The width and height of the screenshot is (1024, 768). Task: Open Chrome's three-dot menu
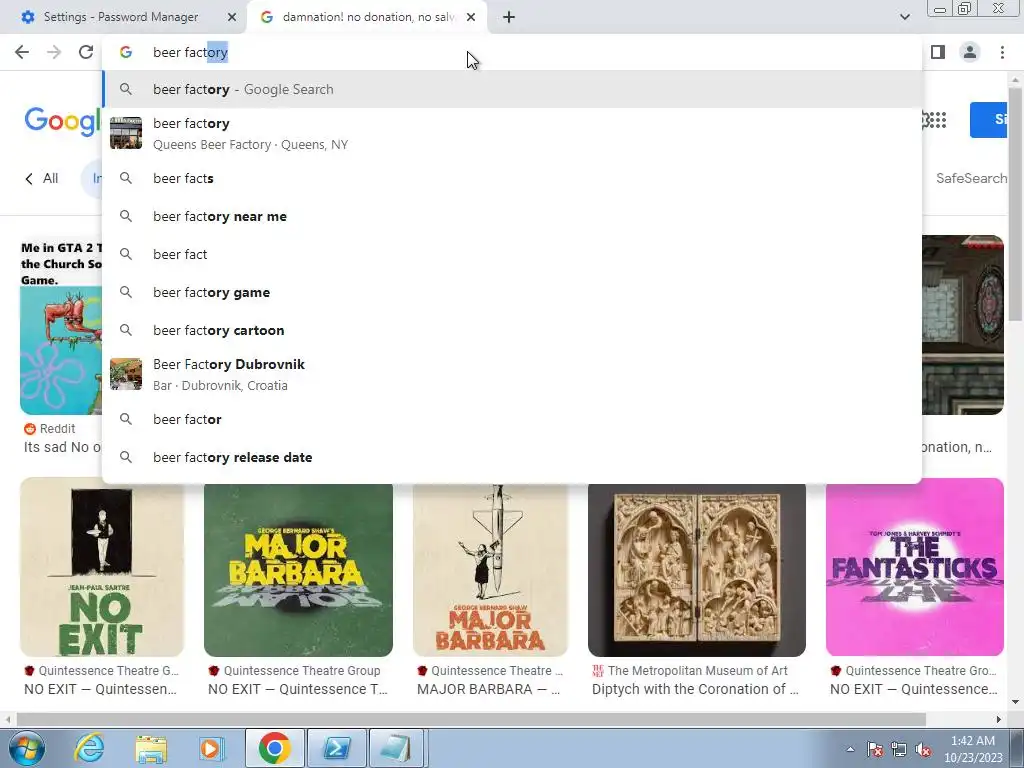[1002, 52]
